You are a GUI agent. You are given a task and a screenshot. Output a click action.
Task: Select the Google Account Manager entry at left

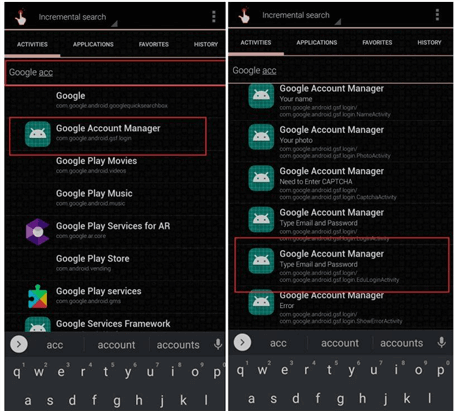pos(108,136)
